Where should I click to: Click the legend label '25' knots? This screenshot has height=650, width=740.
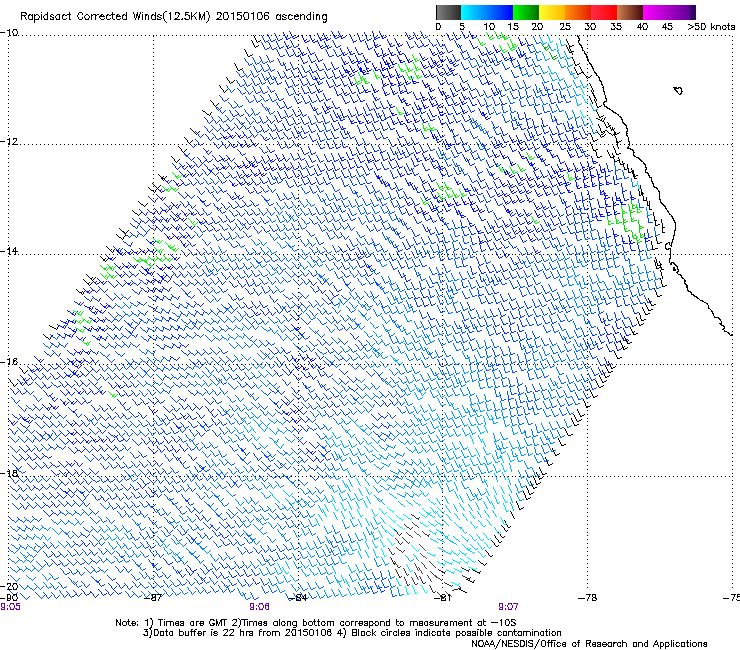tap(564, 27)
